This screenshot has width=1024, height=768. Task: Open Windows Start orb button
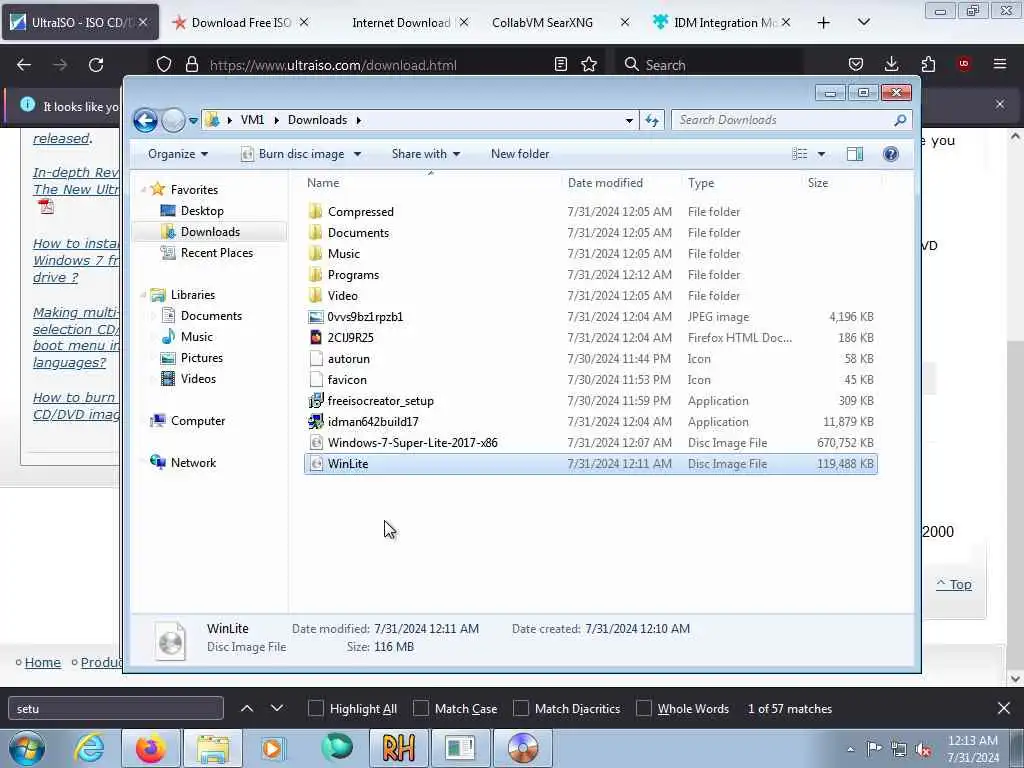(27, 748)
